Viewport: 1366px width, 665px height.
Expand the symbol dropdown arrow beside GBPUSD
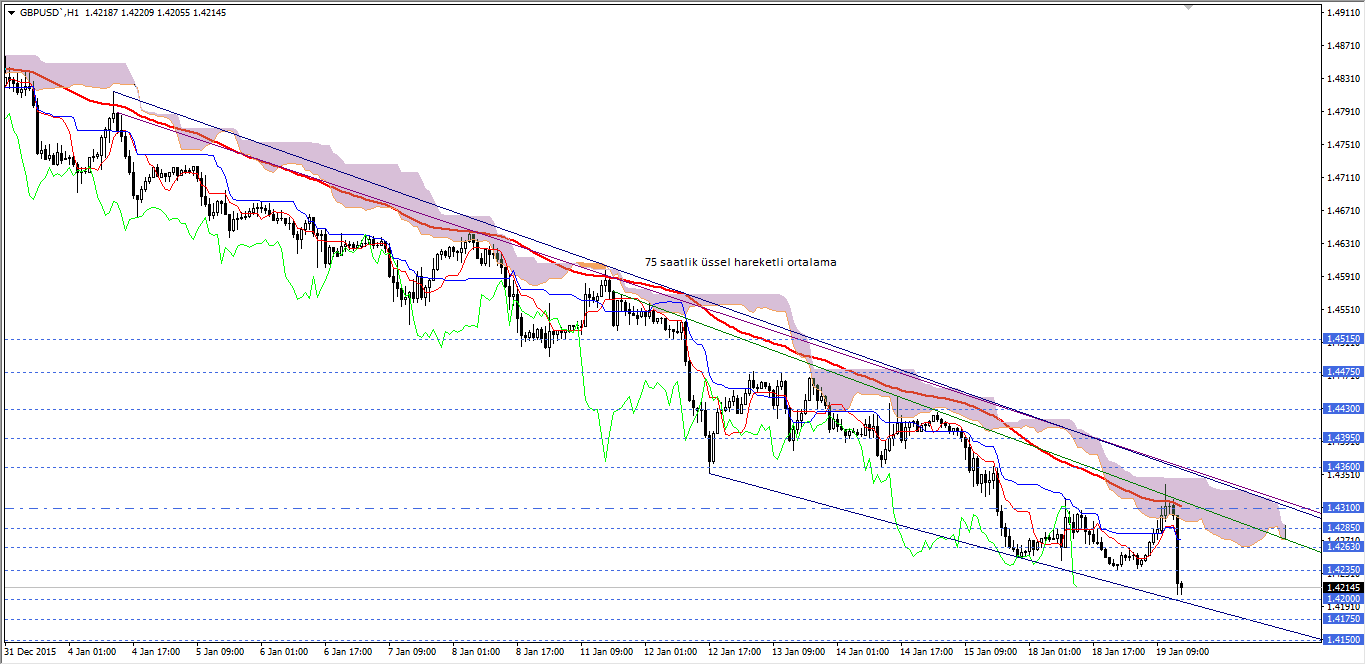tap(13, 13)
